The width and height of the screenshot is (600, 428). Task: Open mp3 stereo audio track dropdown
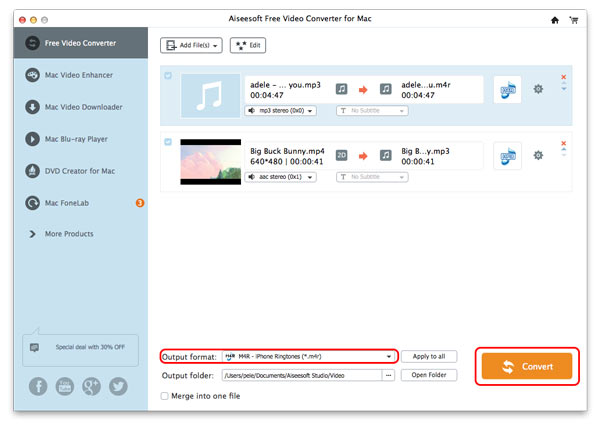tap(280, 111)
